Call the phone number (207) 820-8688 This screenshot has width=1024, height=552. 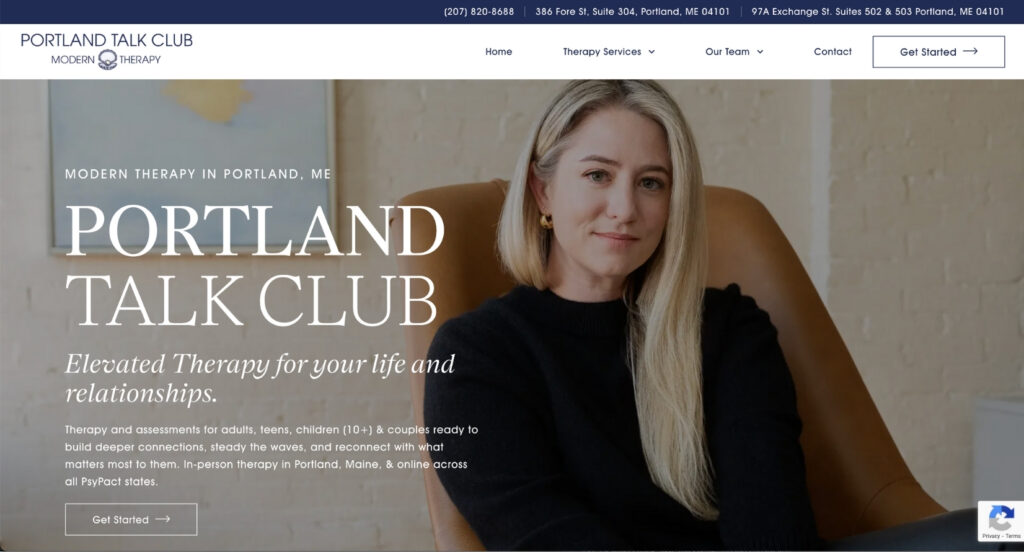click(479, 12)
